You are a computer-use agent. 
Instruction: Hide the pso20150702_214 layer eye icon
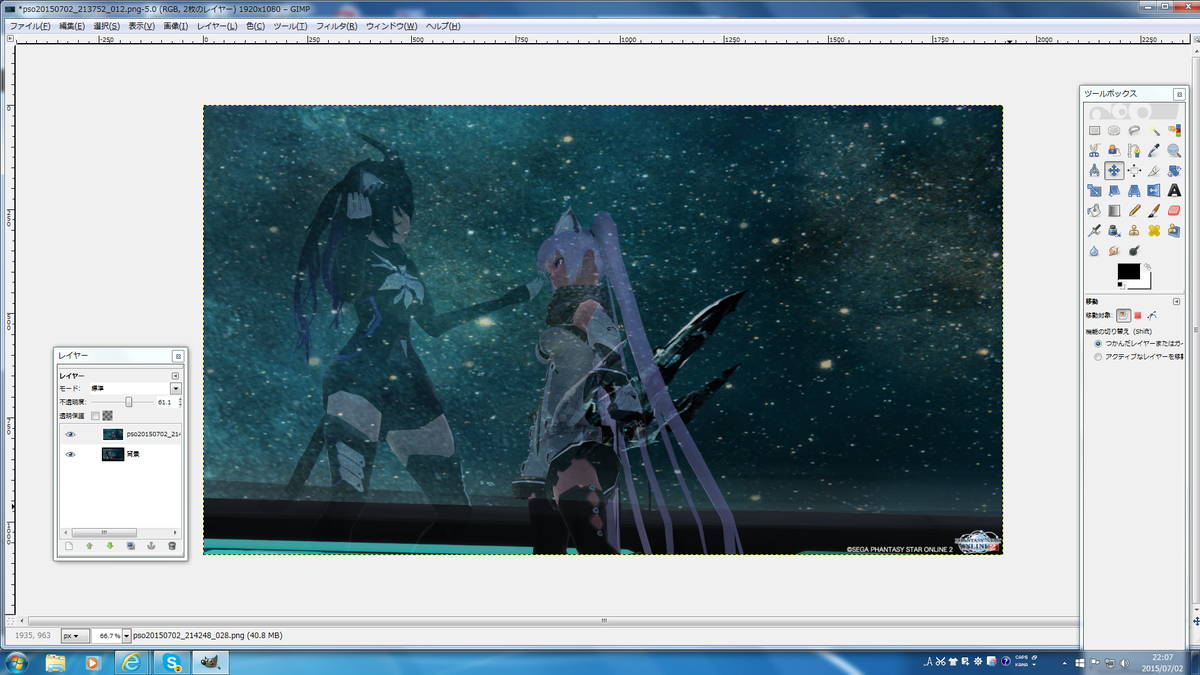pyautogui.click(x=70, y=434)
